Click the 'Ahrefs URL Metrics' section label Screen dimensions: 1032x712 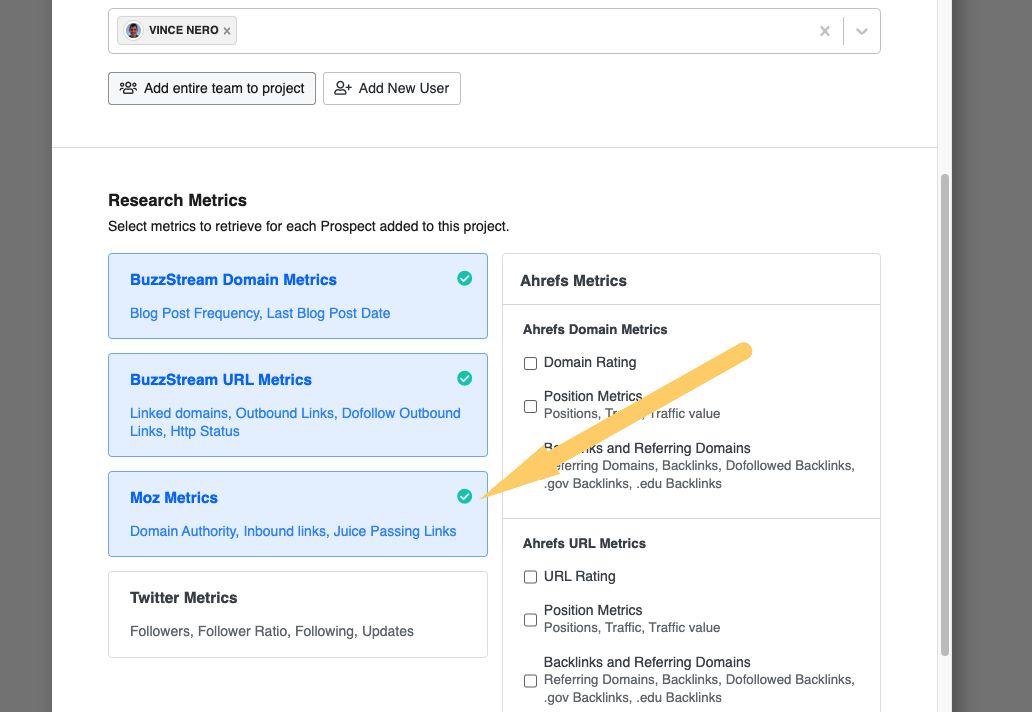tap(584, 543)
